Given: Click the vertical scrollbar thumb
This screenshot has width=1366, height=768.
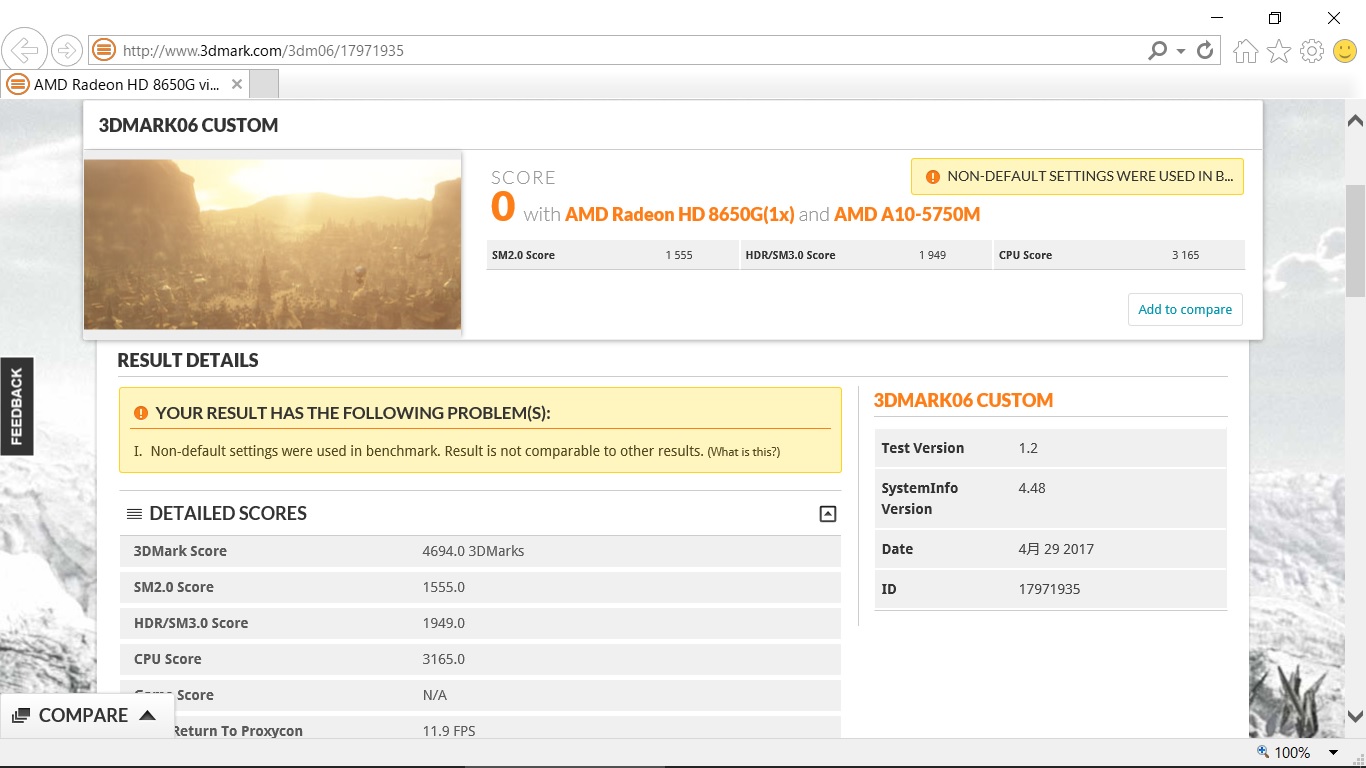Looking at the screenshot, I should (x=1355, y=240).
